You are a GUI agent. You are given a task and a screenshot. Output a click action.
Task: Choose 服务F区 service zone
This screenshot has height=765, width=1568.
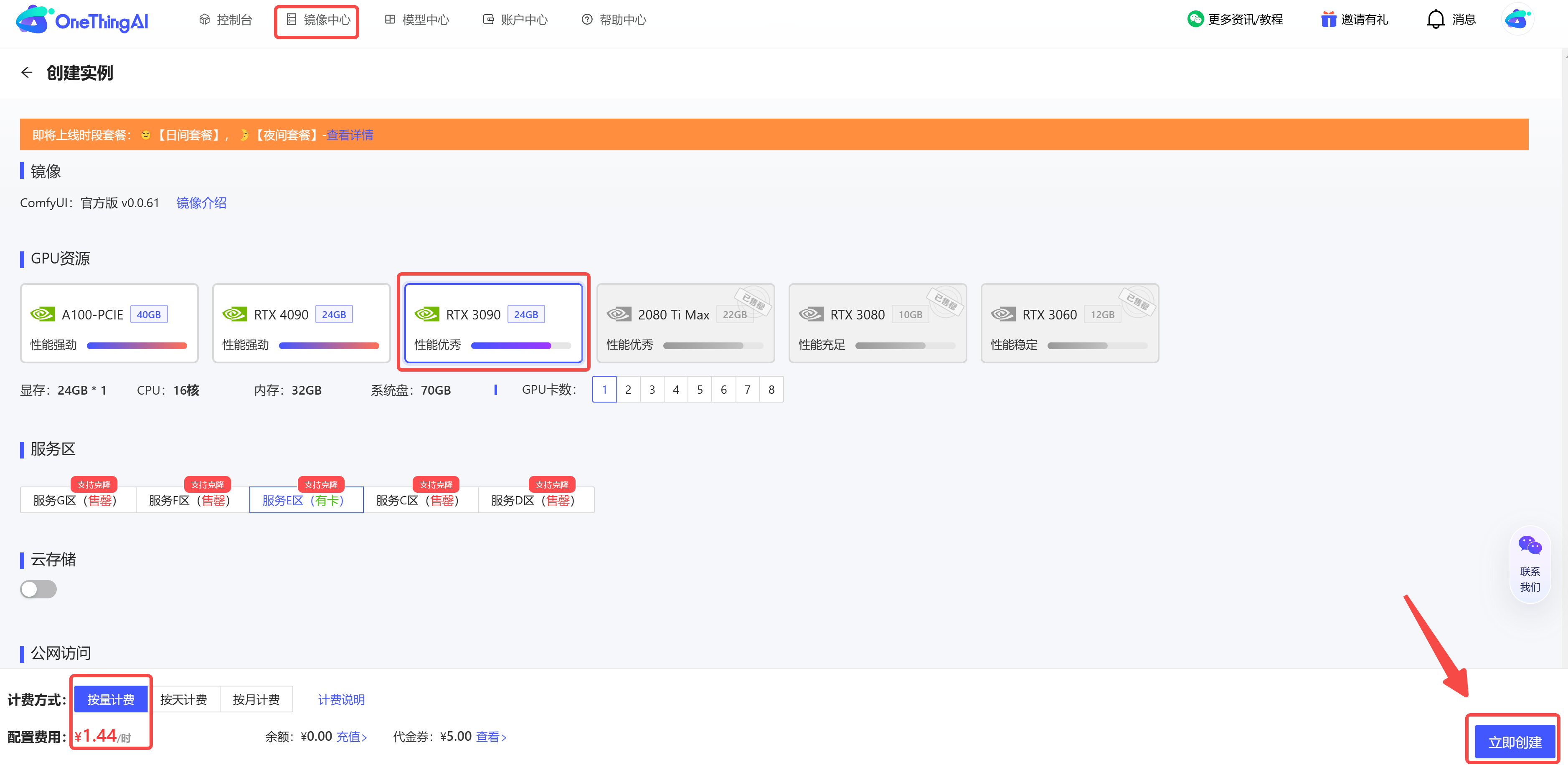(x=193, y=500)
